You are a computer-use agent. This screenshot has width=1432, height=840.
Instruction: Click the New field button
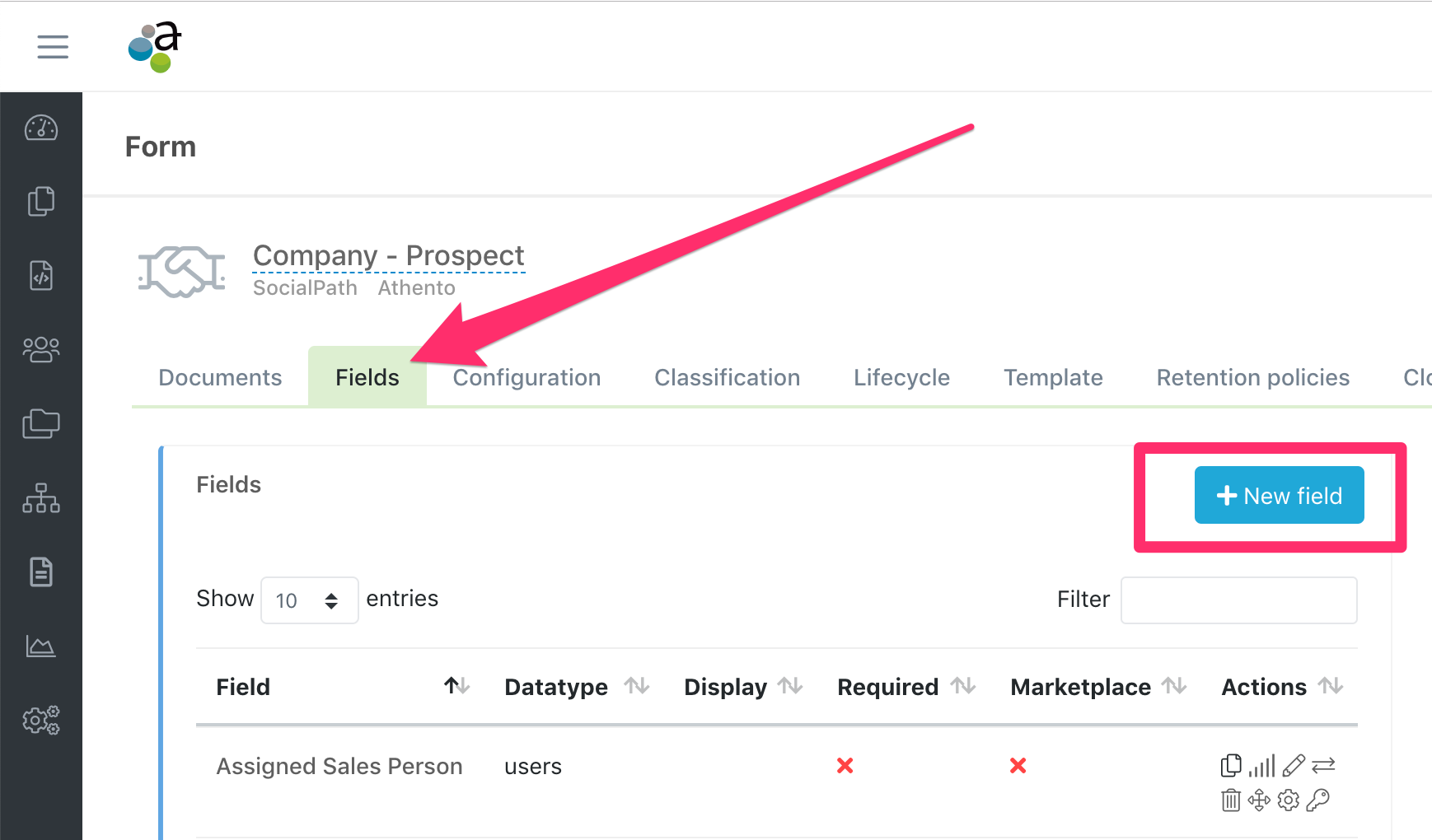(x=1279, y=495)
